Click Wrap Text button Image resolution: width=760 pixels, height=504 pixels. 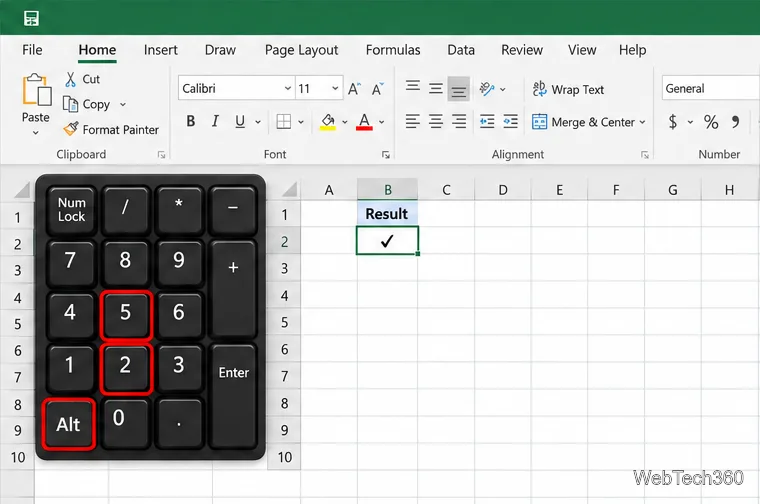pos(568,90)
